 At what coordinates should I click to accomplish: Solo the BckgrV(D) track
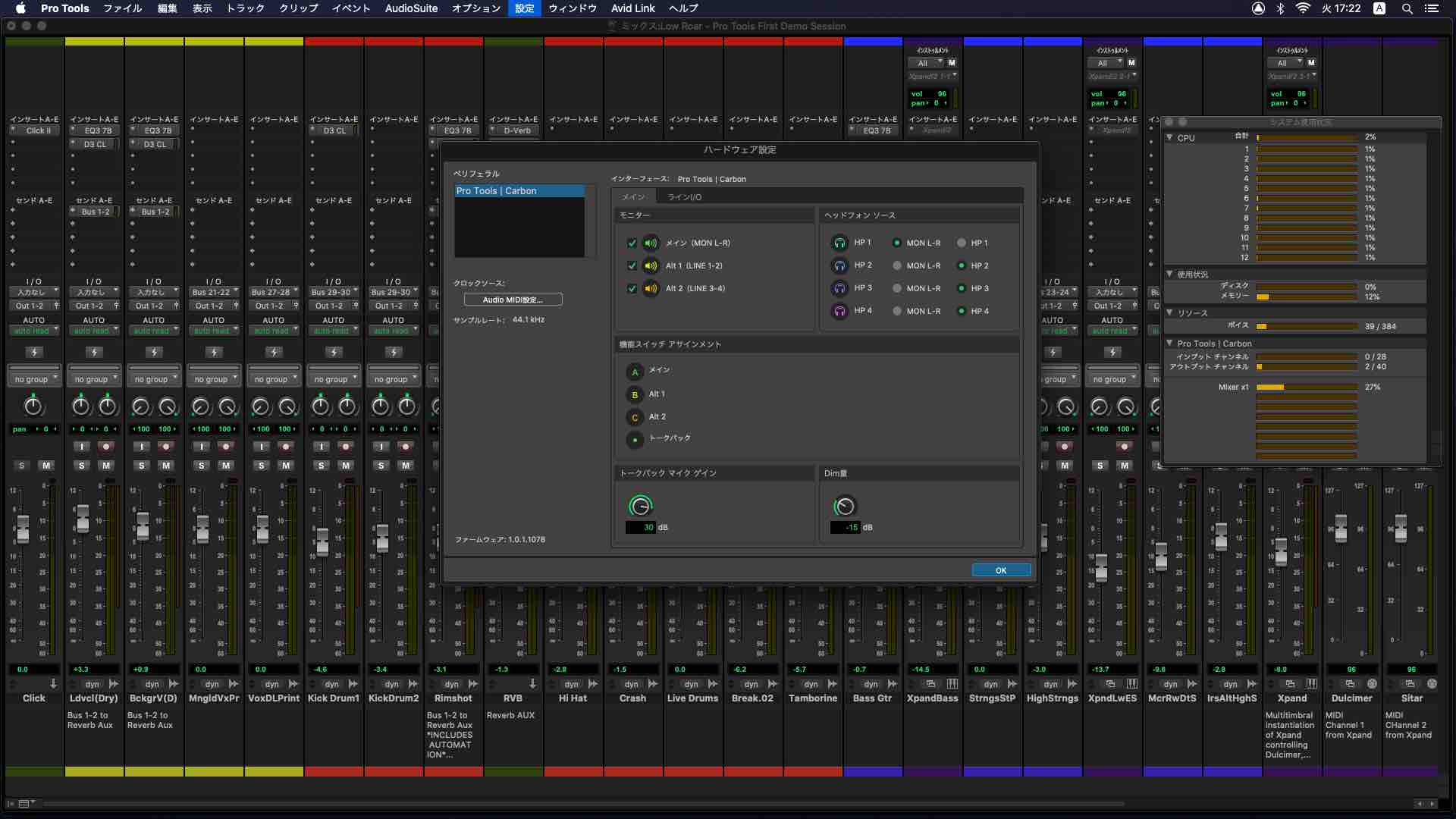coord(142,466)
